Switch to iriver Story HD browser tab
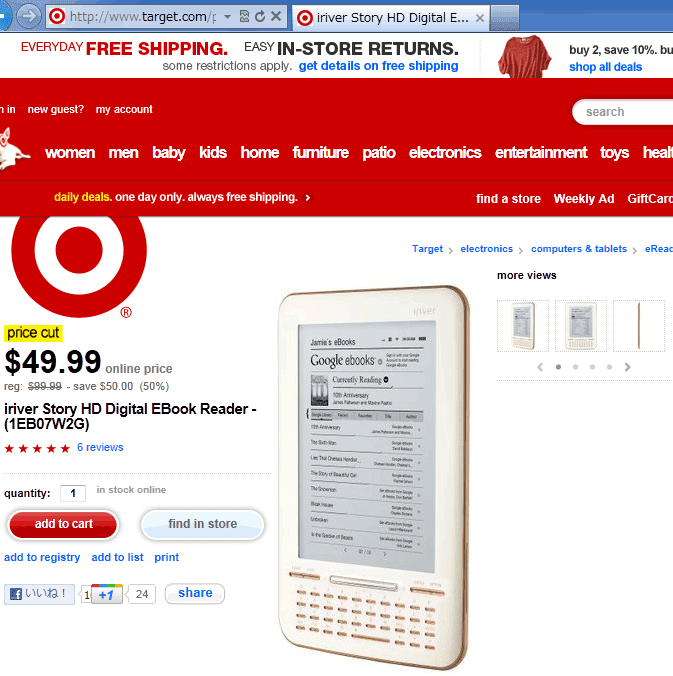This screenshot has height=676, width=673. point(391,18)
